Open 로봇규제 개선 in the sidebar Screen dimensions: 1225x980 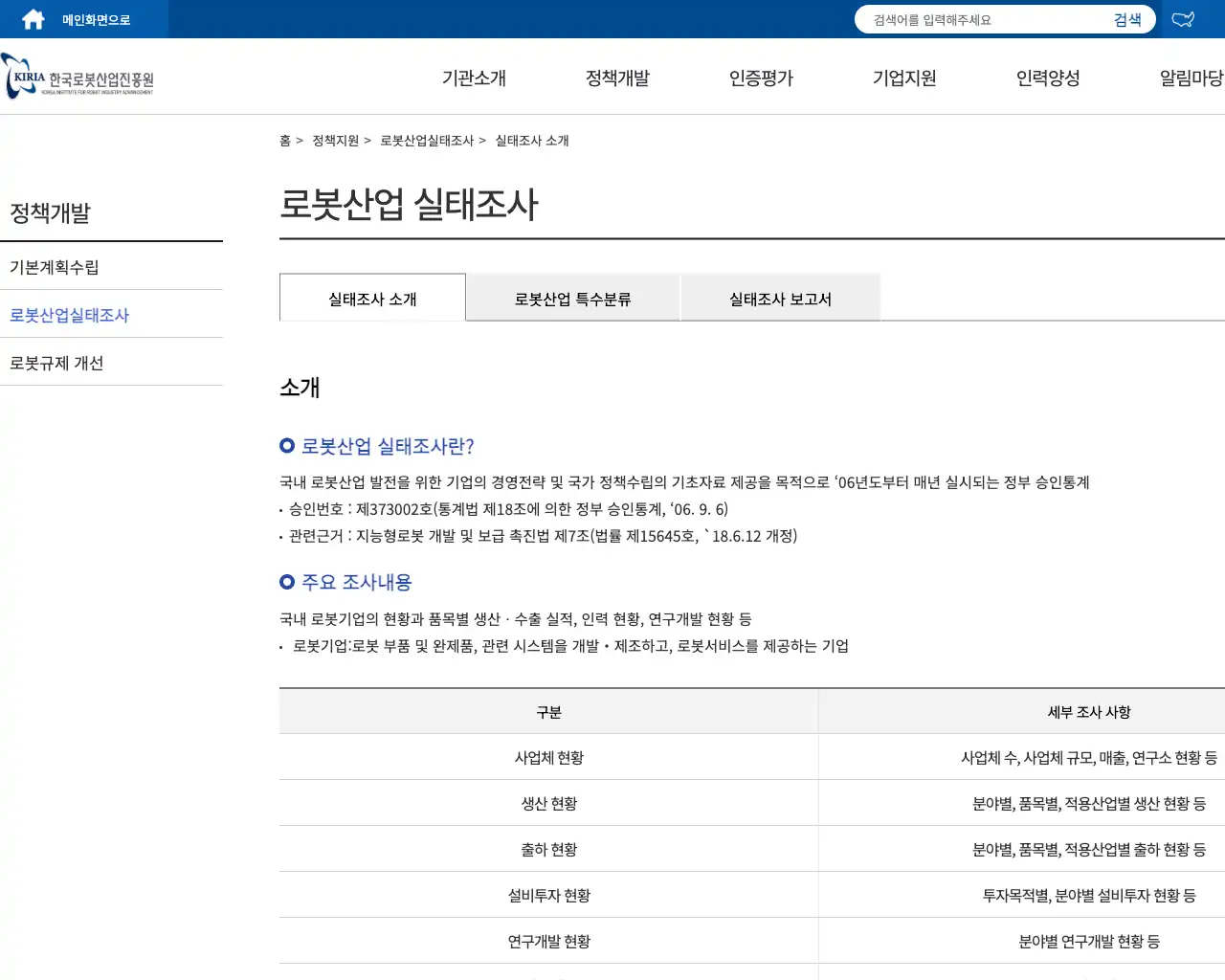(x=56, y=362)
